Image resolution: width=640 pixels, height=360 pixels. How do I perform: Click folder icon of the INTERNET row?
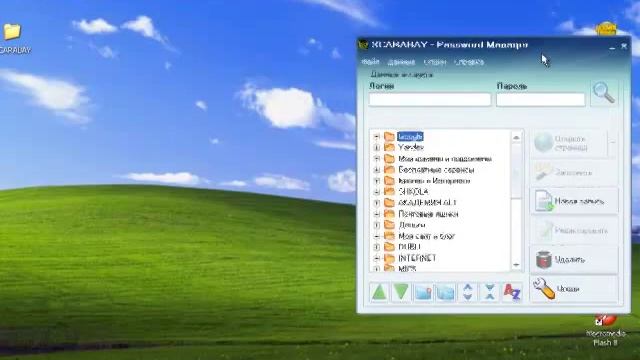[389, 258]
